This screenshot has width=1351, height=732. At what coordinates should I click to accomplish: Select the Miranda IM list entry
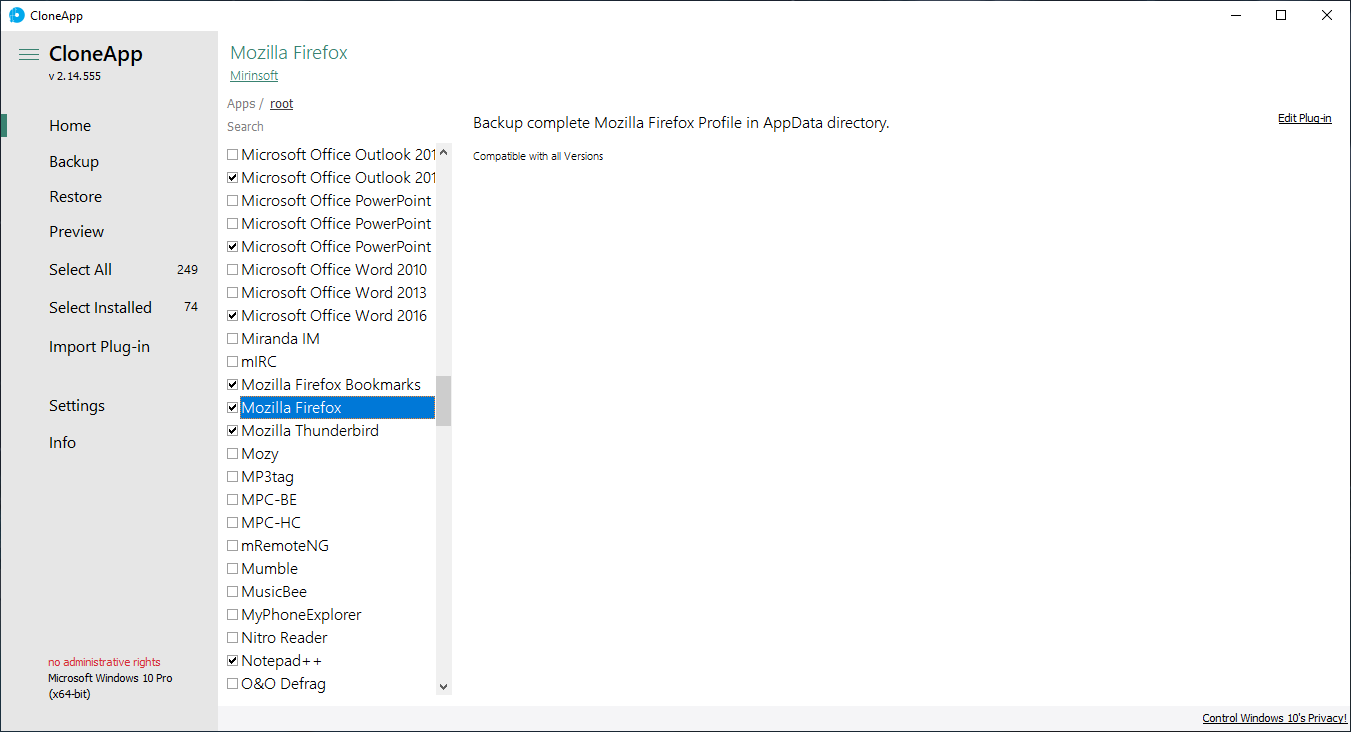pos(280,339)
